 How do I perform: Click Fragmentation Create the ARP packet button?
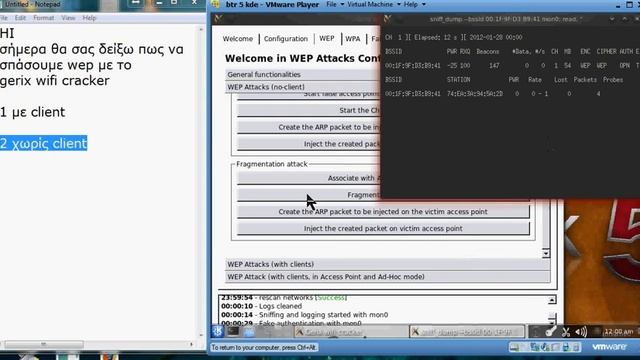[383, 212]
